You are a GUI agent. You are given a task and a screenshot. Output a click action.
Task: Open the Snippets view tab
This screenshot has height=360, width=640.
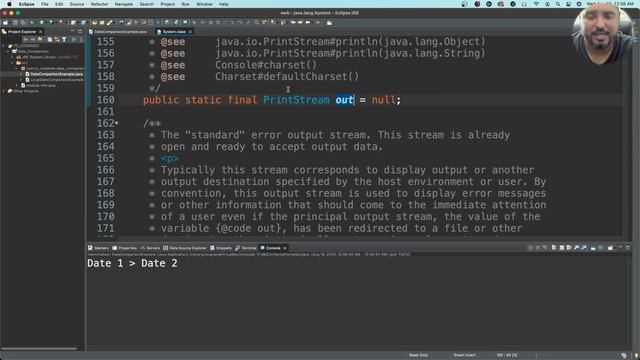(221, 248)
